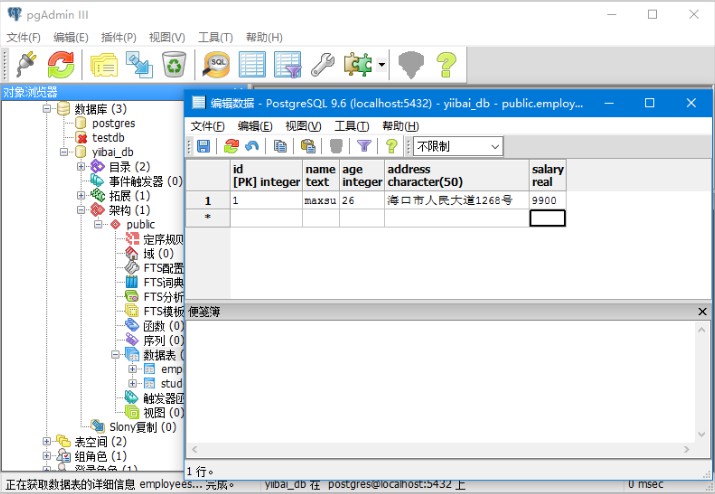Click the yellow help question mark in main toolbar
The width and height of the screenshot is (715, 494).
[446, 64]
